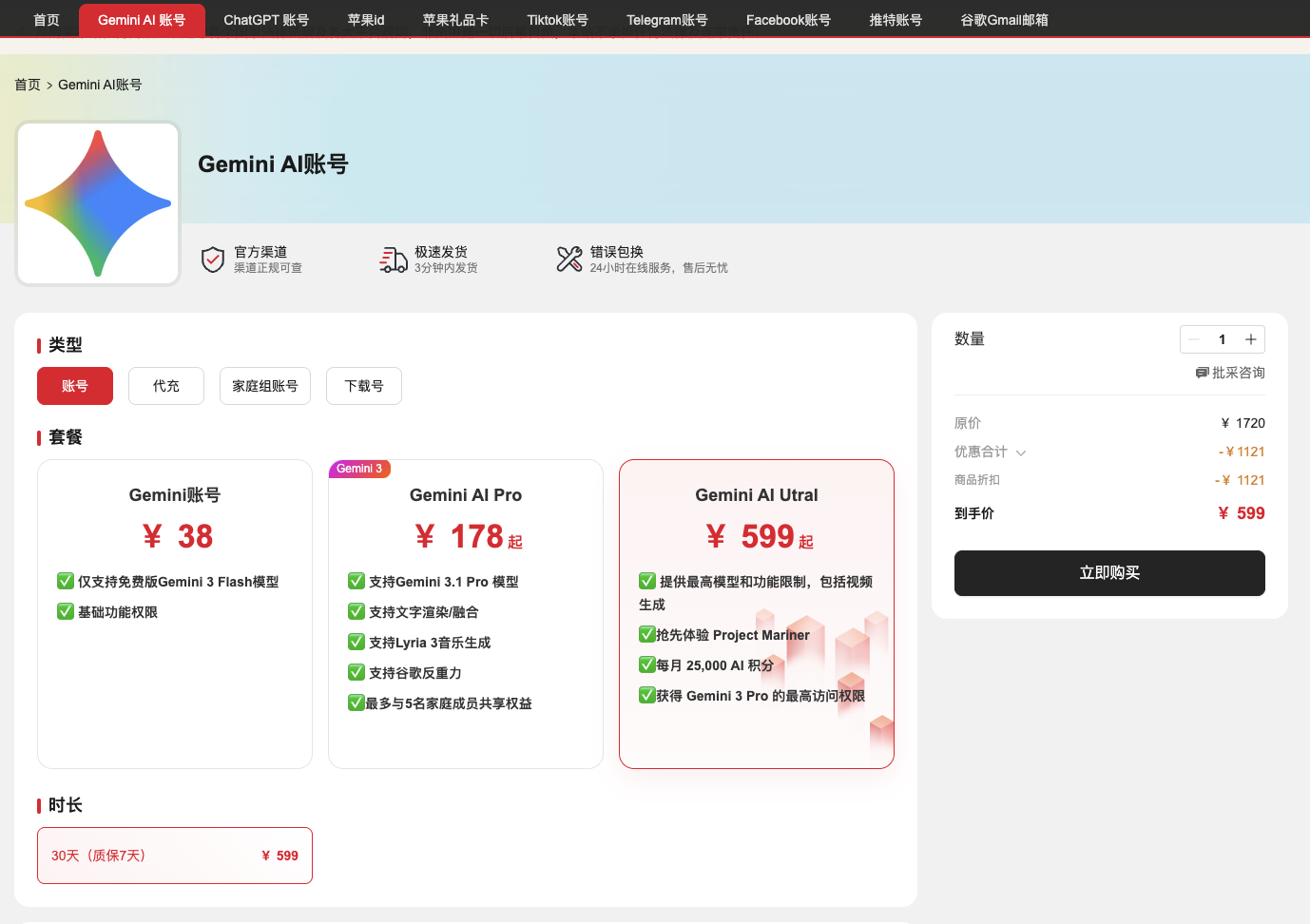
Task: Click the fast delivery truck icon
Action: click(x=394, y=259)
